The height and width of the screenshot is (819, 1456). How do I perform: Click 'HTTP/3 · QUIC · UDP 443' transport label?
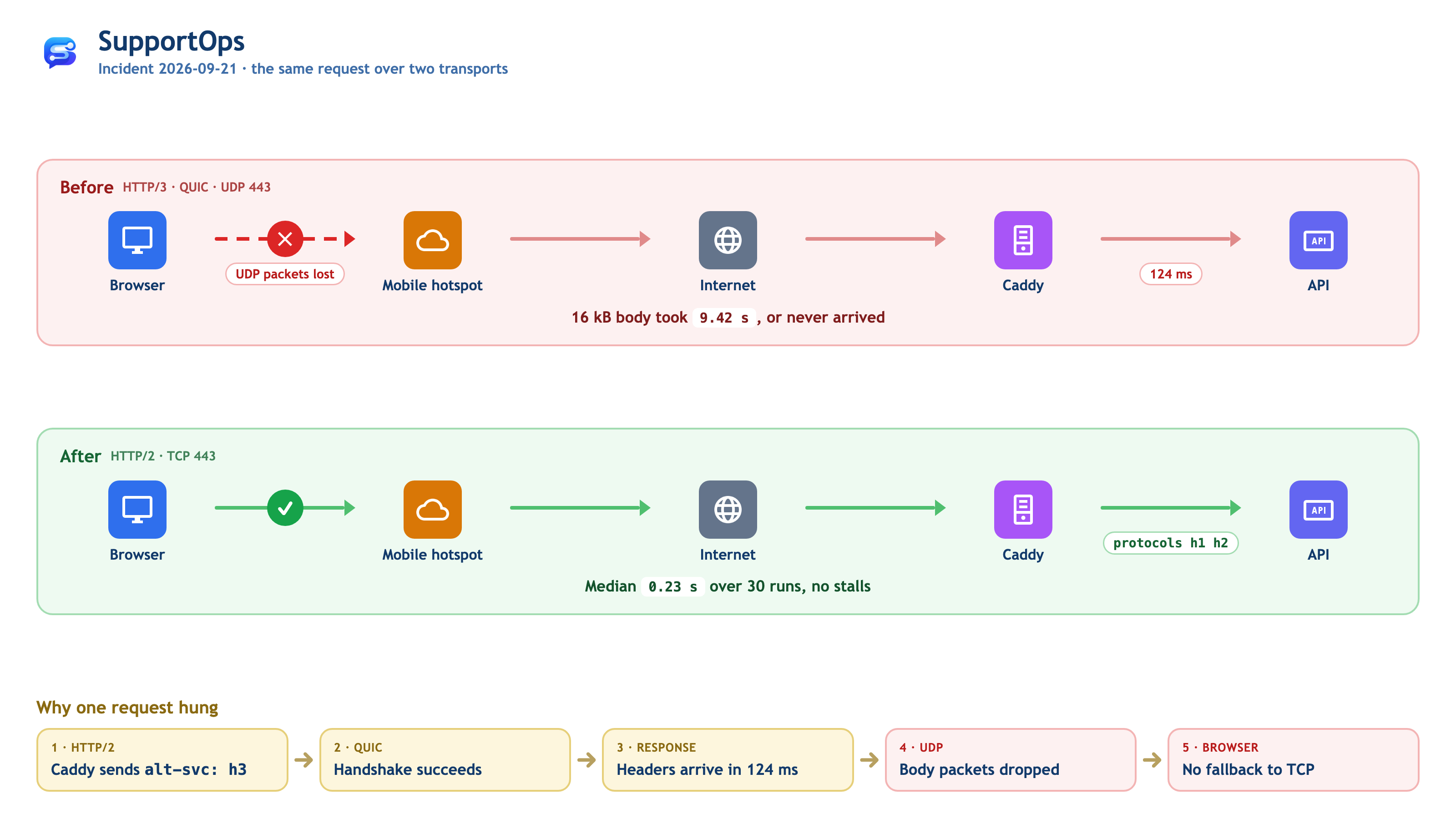click(197, 187)
